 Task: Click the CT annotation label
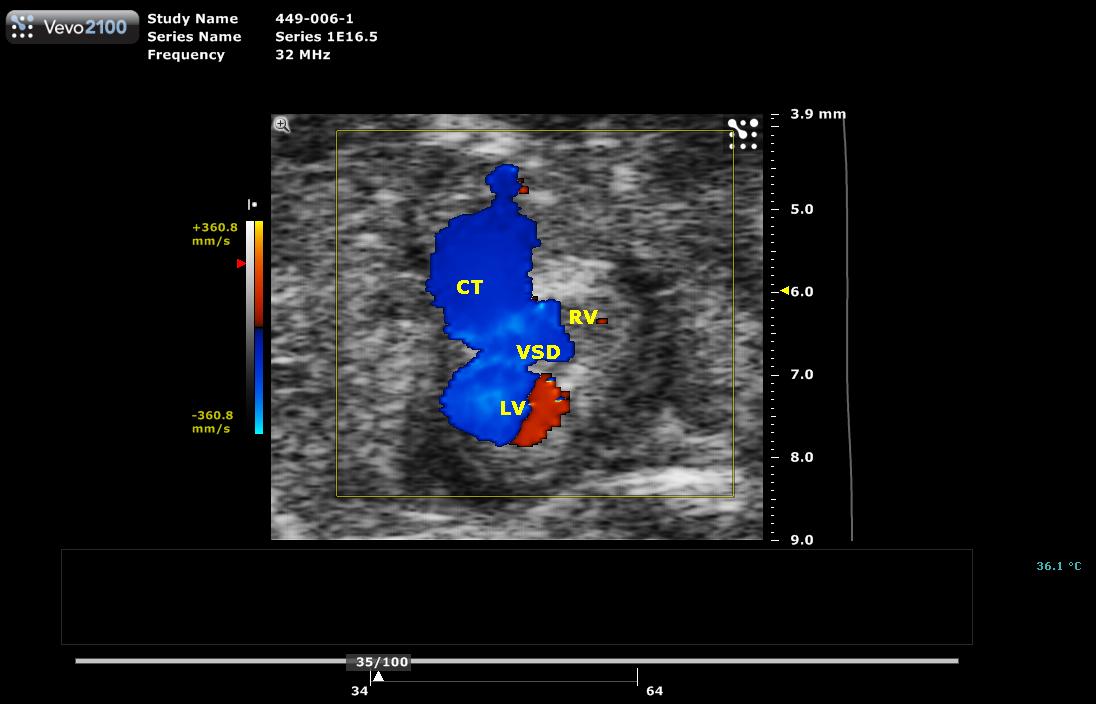tap(470, 287)
